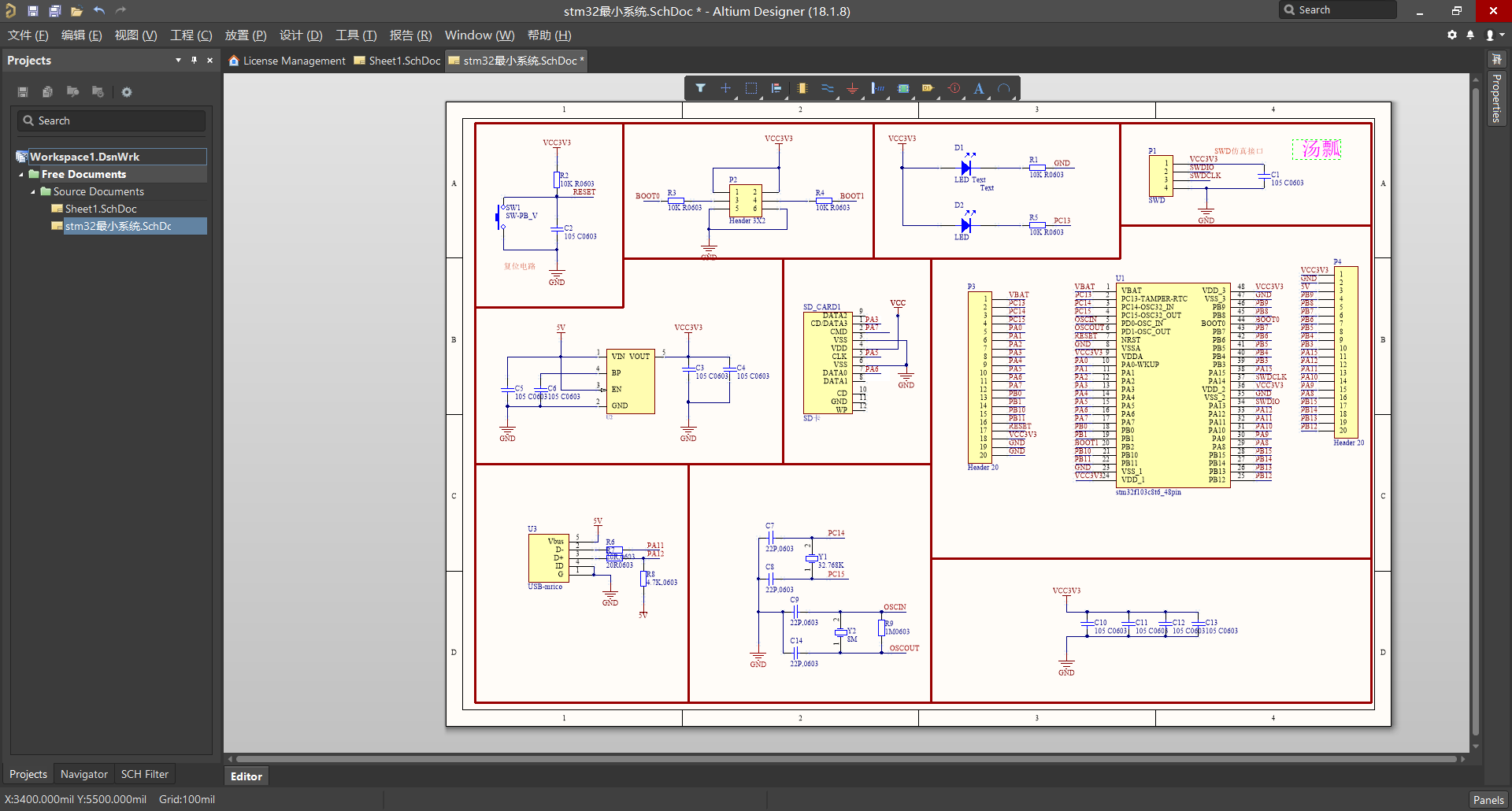
Task: Open the align objects tool
Action: pos(776,88)
